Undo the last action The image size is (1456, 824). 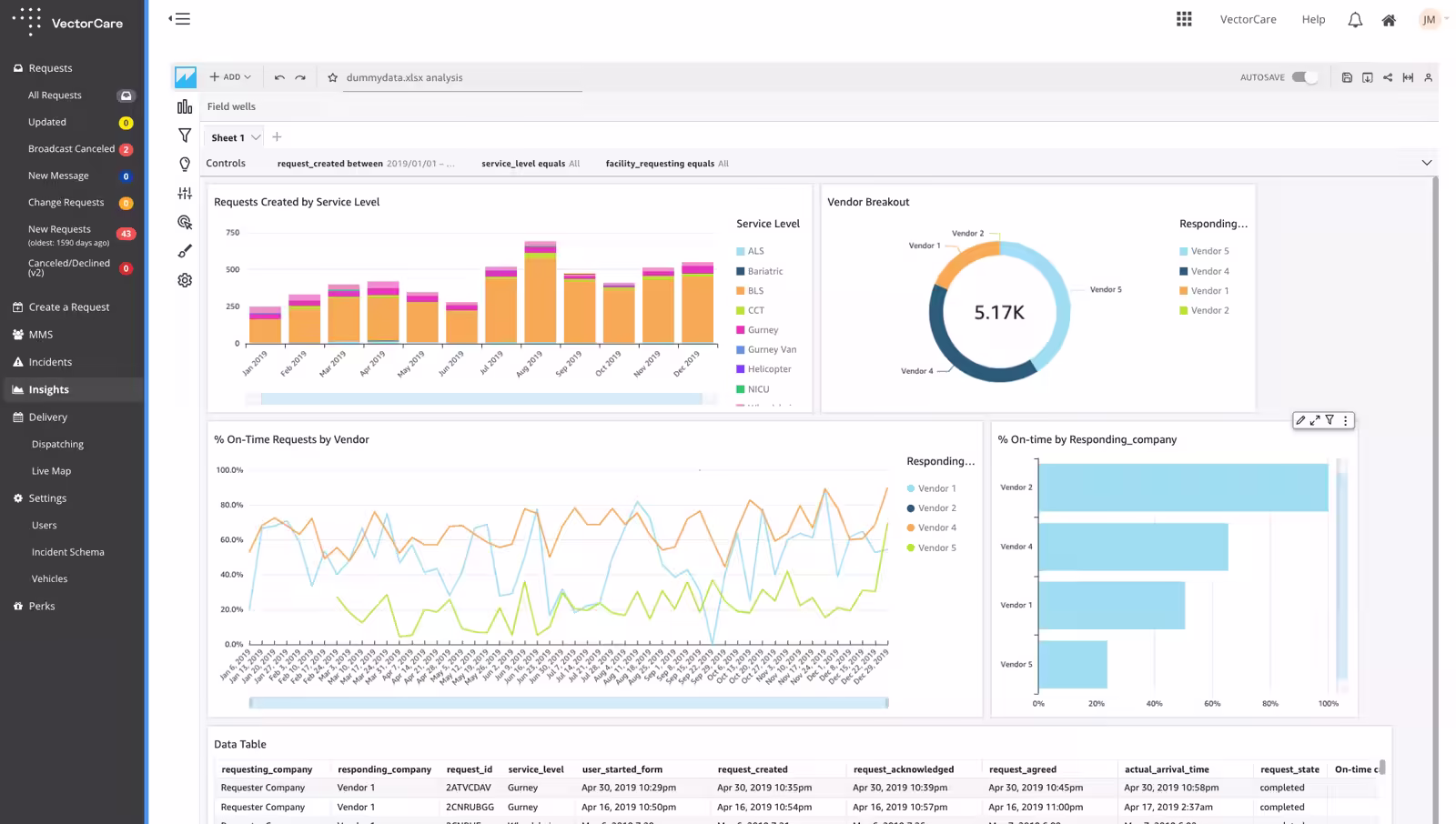tap(279, 77)
